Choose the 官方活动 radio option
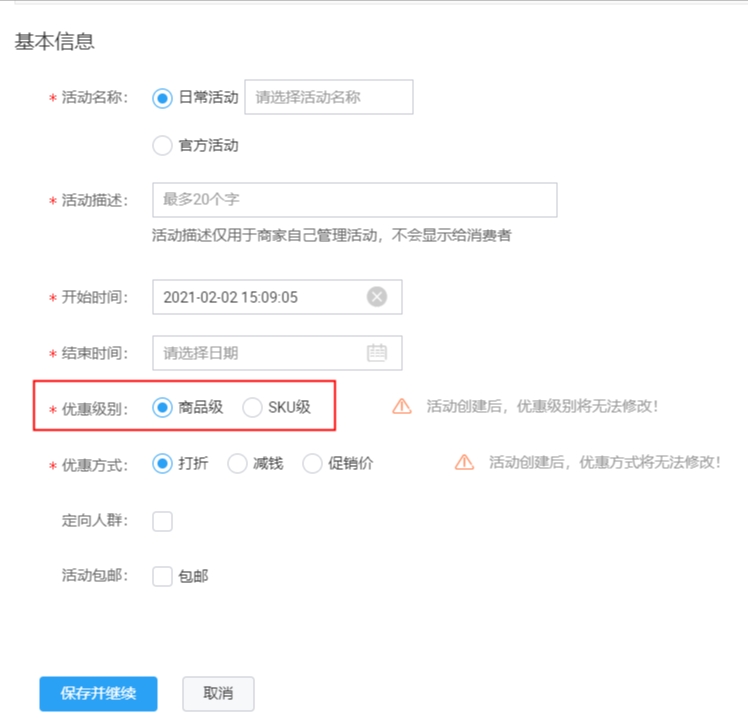The image size is (748, 720). pos(162,146)
